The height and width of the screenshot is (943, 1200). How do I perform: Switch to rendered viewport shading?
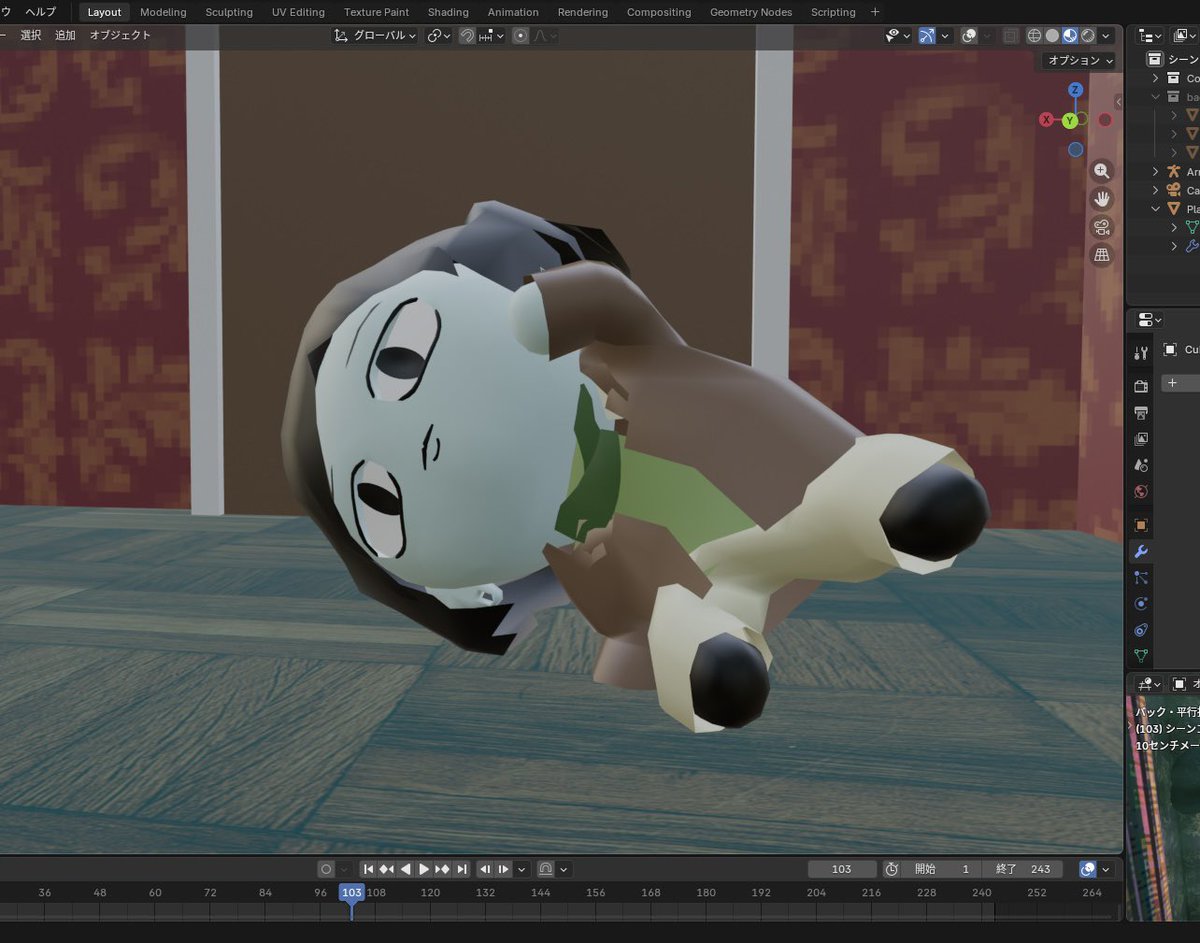[x=1088, y=36]
